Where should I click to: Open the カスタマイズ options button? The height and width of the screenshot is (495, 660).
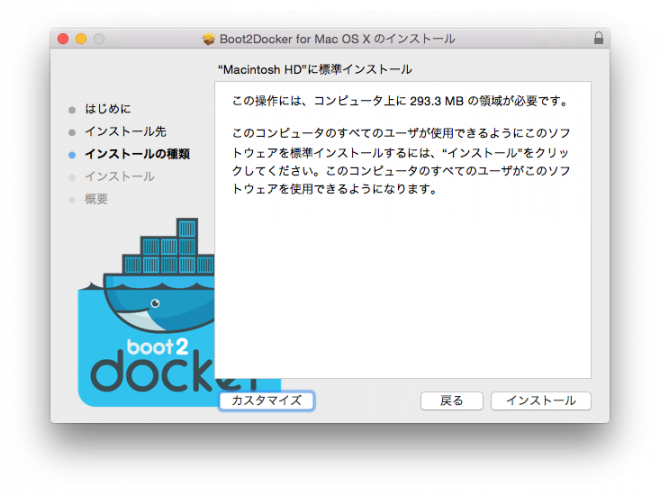[x=267, y=400]
